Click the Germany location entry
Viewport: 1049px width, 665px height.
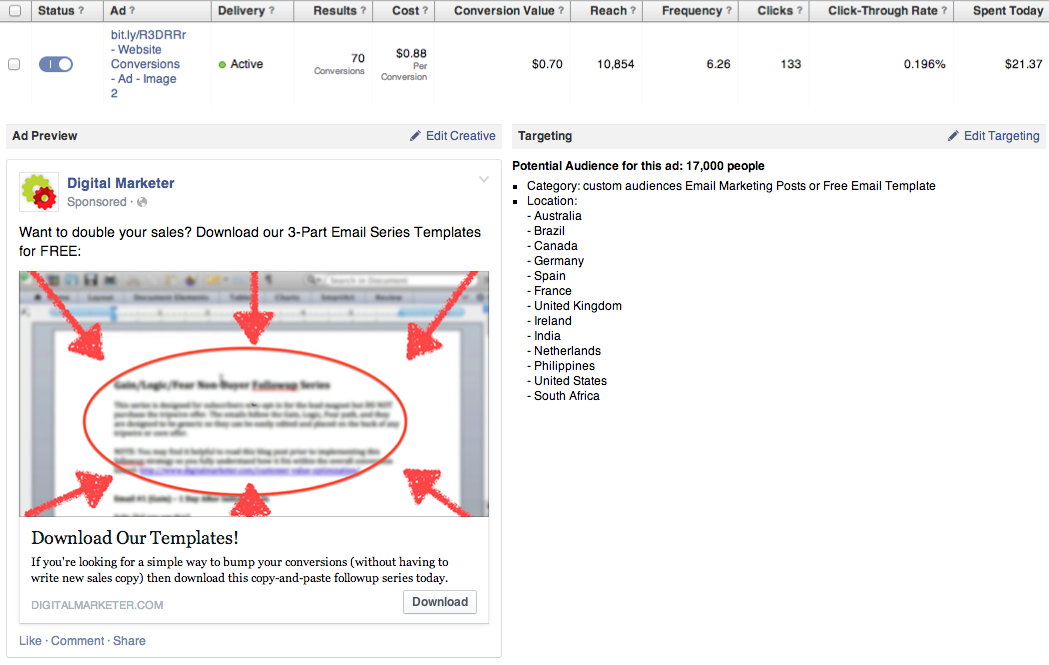pos(559,261)
